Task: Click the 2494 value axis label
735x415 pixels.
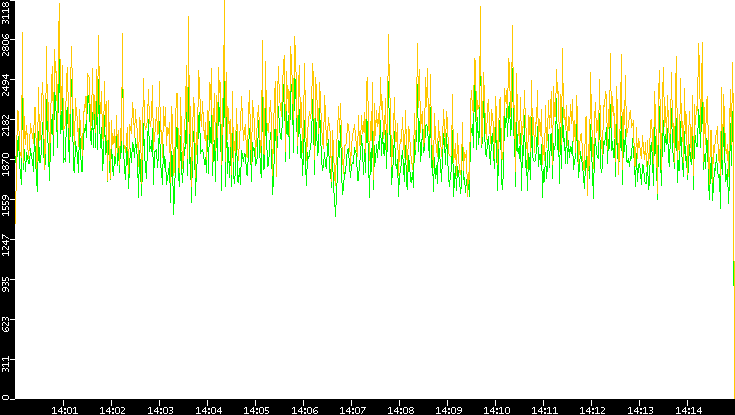Action: (6, 85)
